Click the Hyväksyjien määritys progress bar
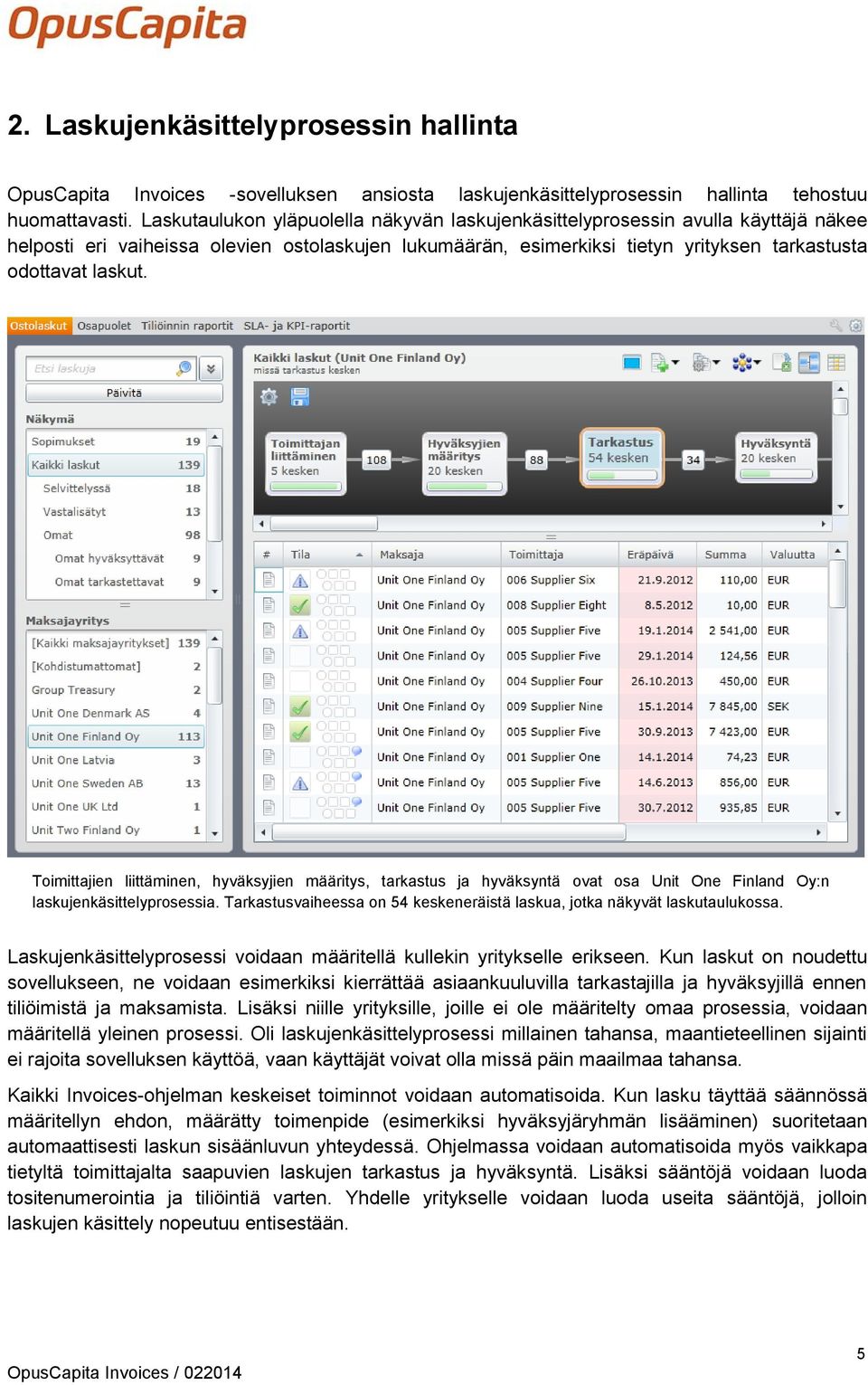868x1385 pixels. 465,487
